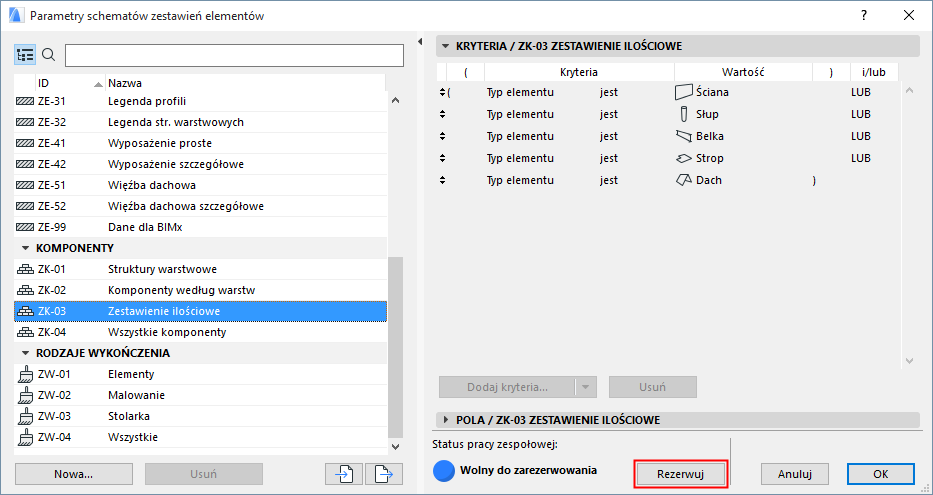The width and height of the screenshot is (933, 495).
Task: Click the scheme search input field
Action: (x=225, y=55)
